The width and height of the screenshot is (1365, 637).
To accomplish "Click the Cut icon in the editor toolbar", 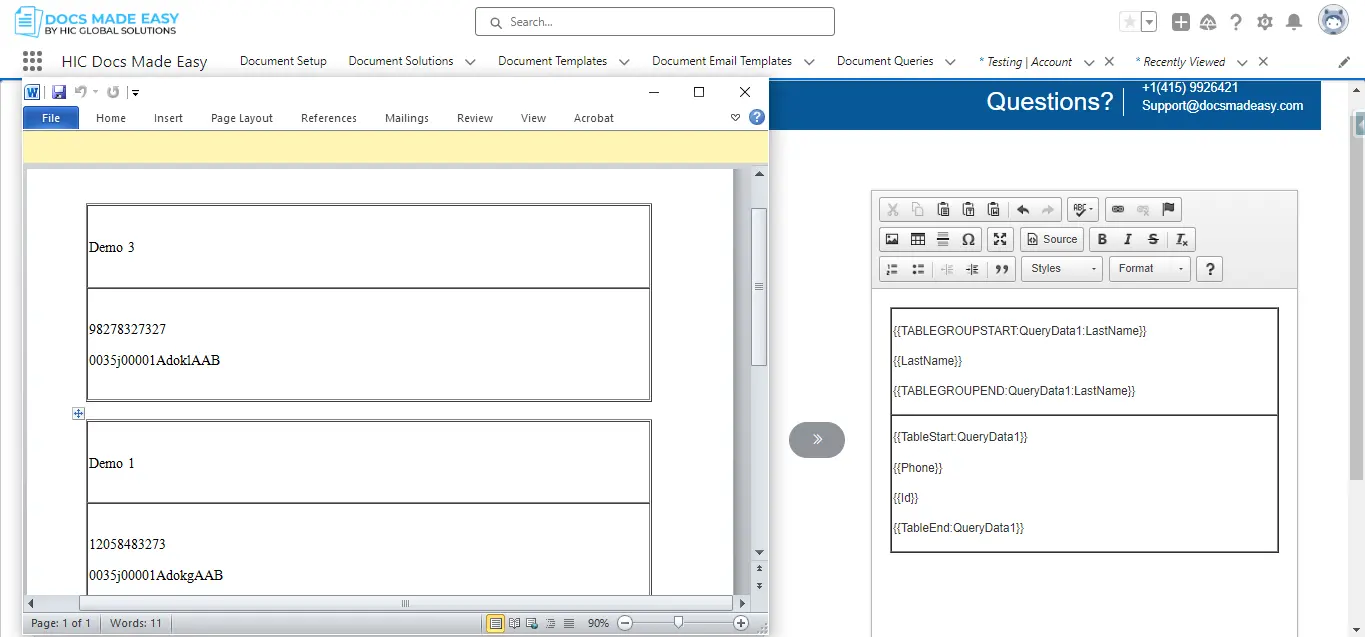I will pyautogui.click(x=893, y=210).
